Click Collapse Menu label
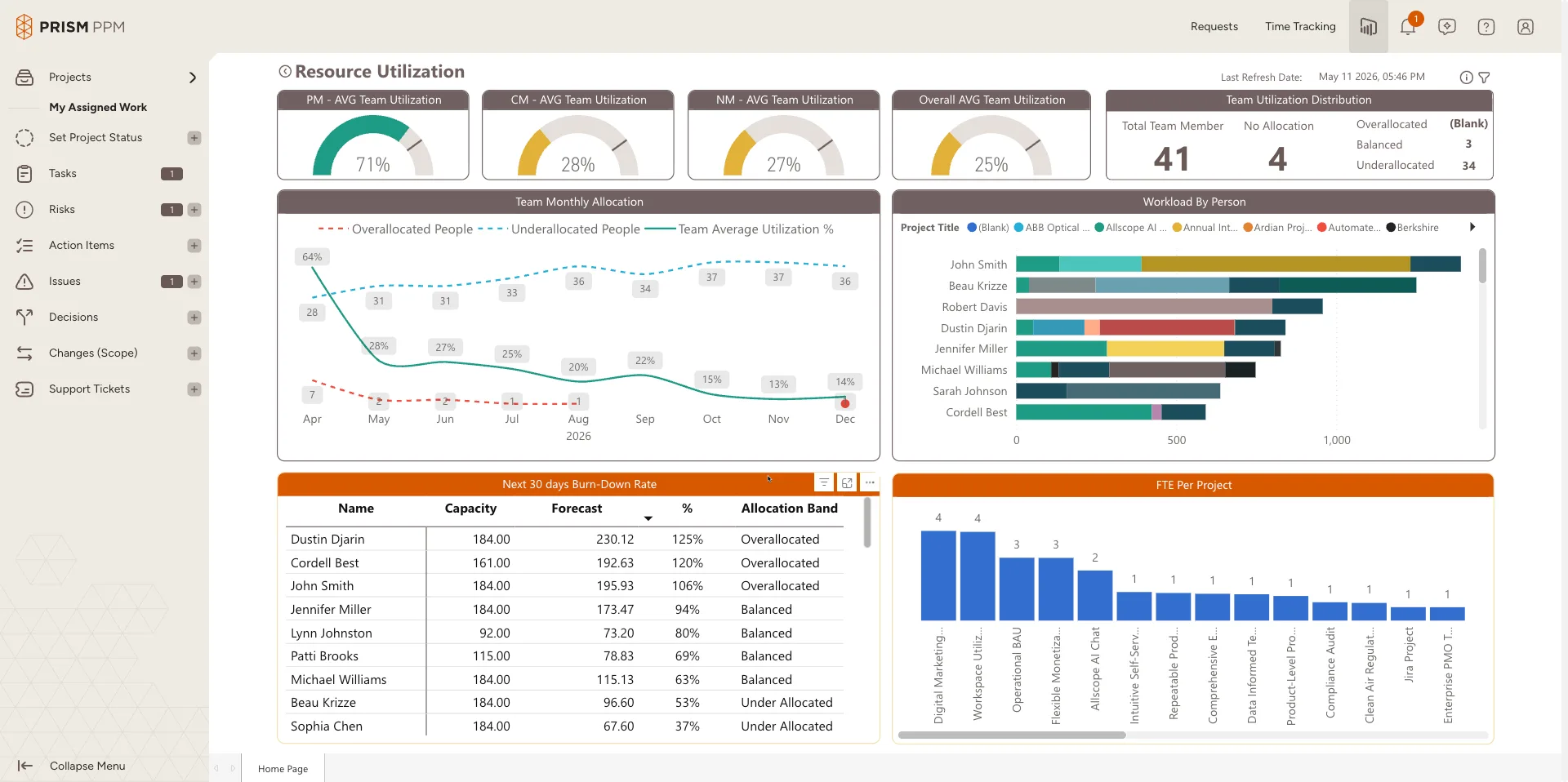Image resolution: width=1568 pixels, height=782 pixels. tap(87, 766)
